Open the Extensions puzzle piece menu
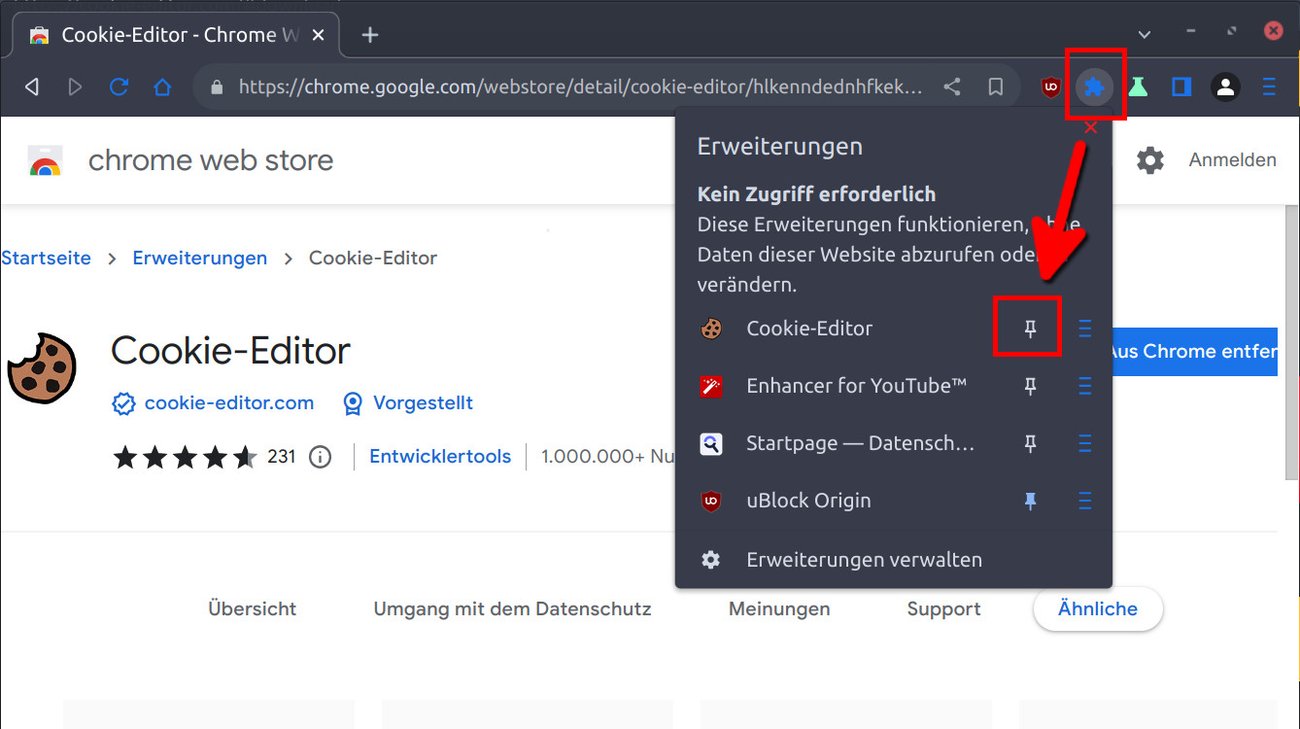This screenshot has width=1300, height=729. pyautogui.click(x=1094, y=87)
